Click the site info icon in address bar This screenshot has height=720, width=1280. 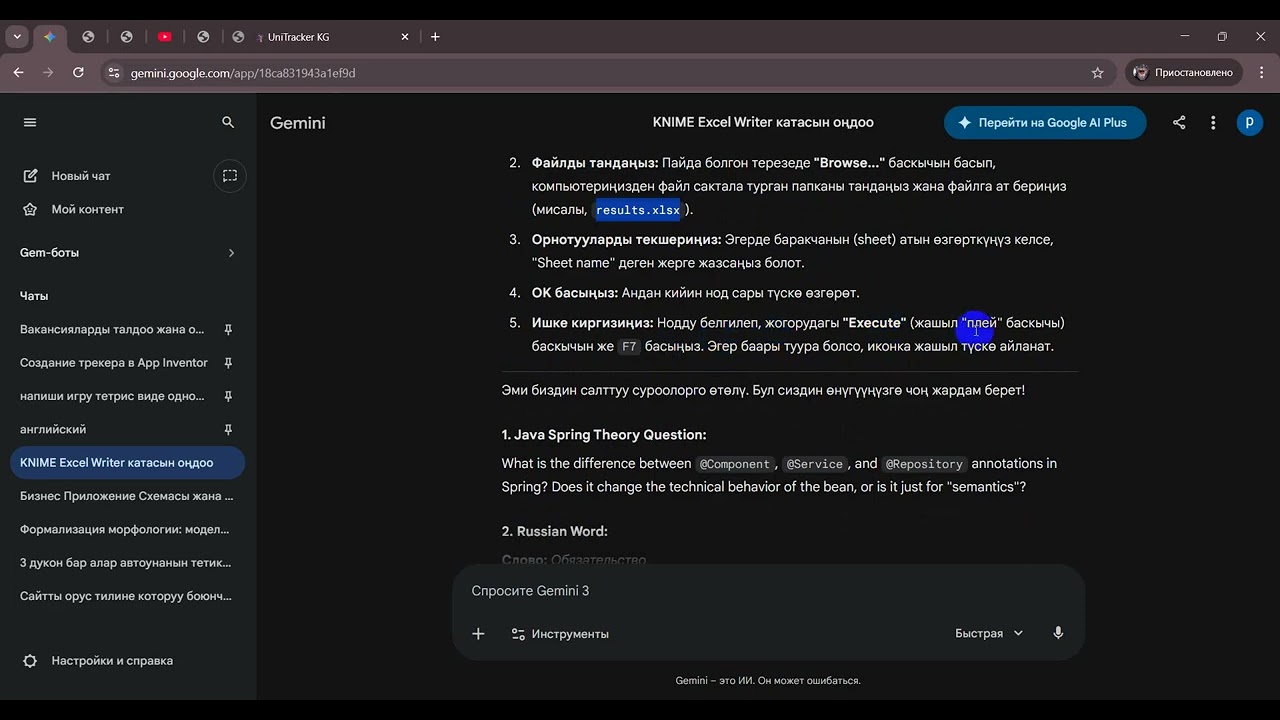point(113,73)
